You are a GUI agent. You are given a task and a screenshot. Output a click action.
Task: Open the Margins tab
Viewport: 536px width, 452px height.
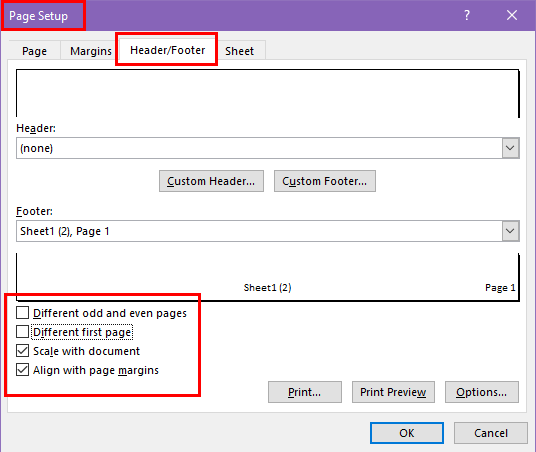pyautogui.click(x=91, y=51)
